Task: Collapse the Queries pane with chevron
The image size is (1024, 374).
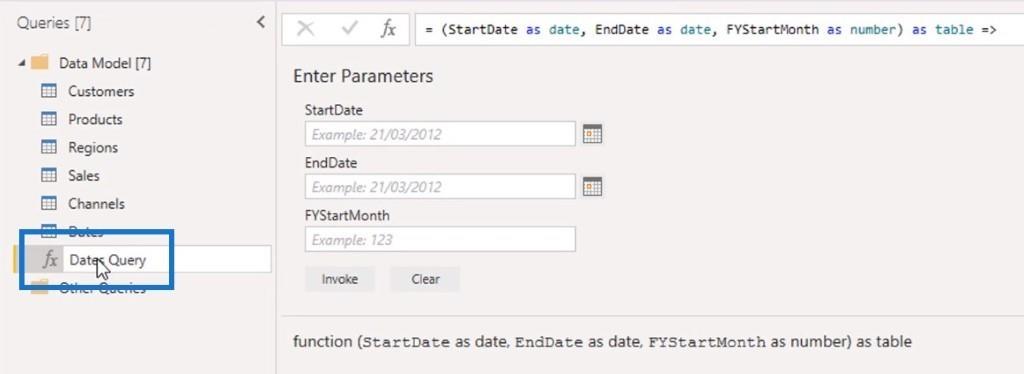Action: point(261,23)
